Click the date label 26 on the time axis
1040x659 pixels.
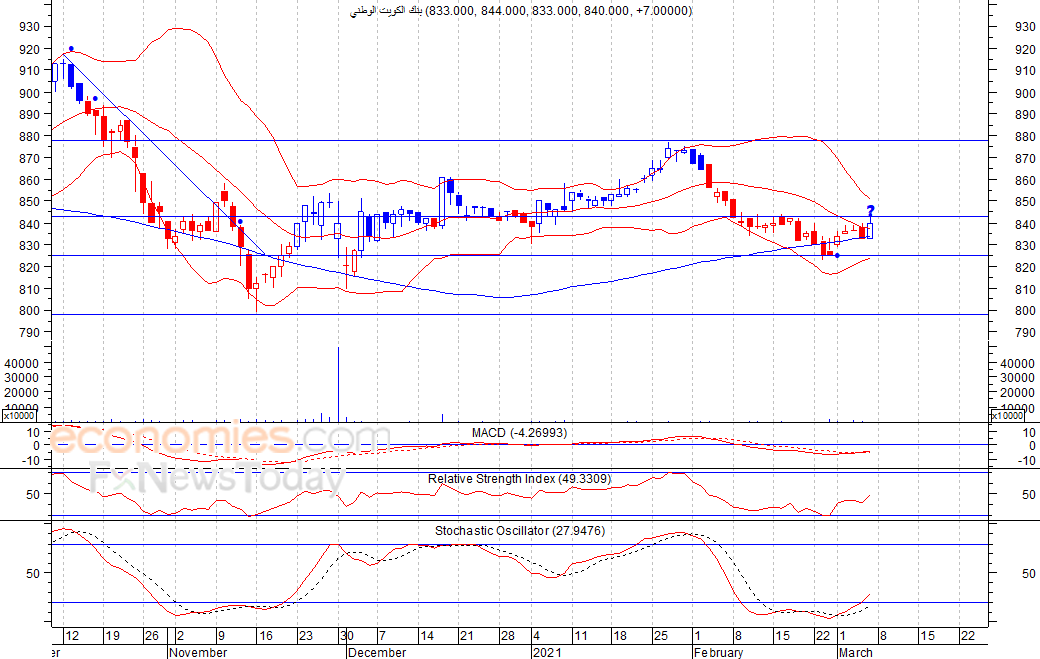pos(152,636)
